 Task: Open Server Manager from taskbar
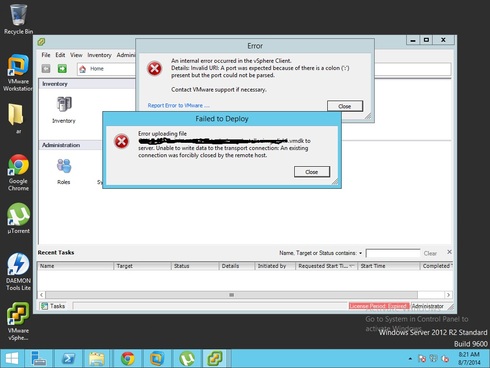[39, 359]
